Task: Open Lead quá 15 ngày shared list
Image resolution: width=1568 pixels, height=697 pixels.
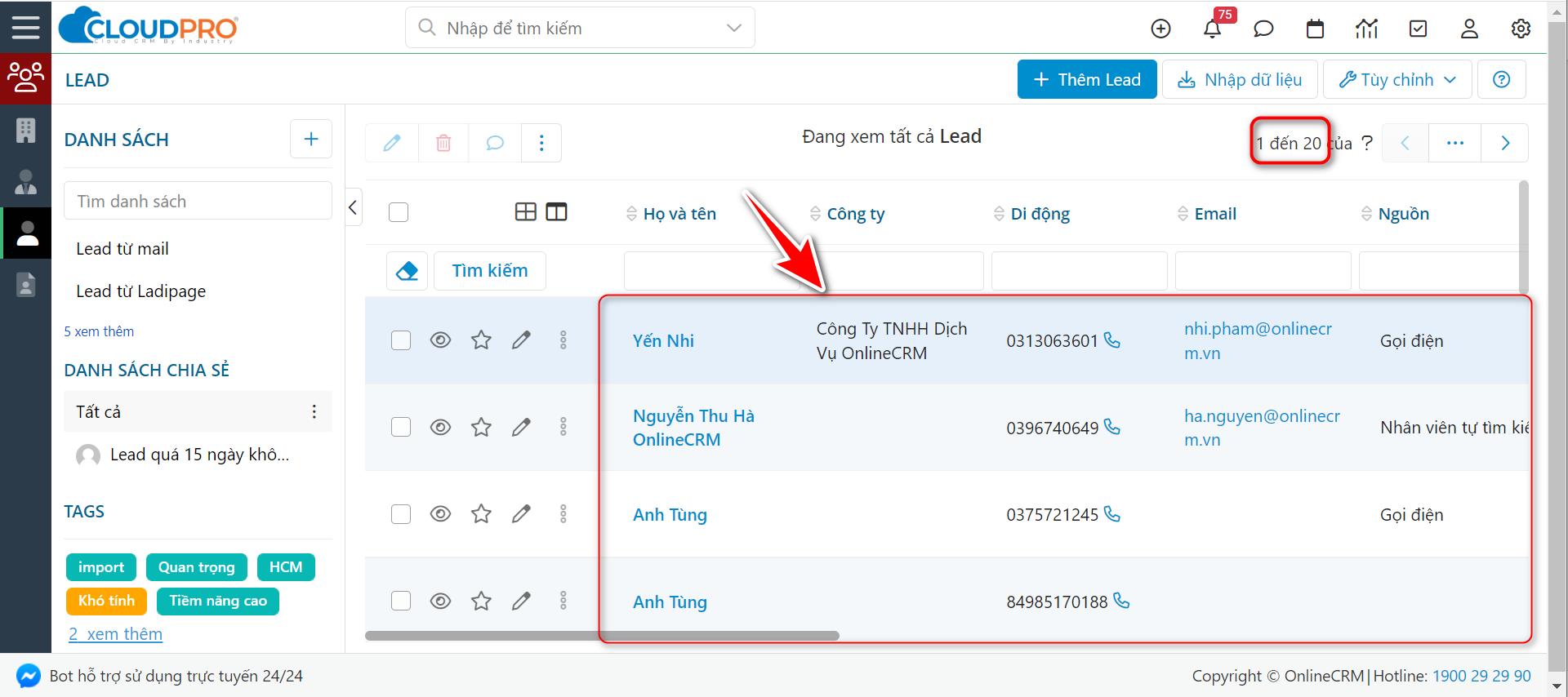Action: coord(199,455)
